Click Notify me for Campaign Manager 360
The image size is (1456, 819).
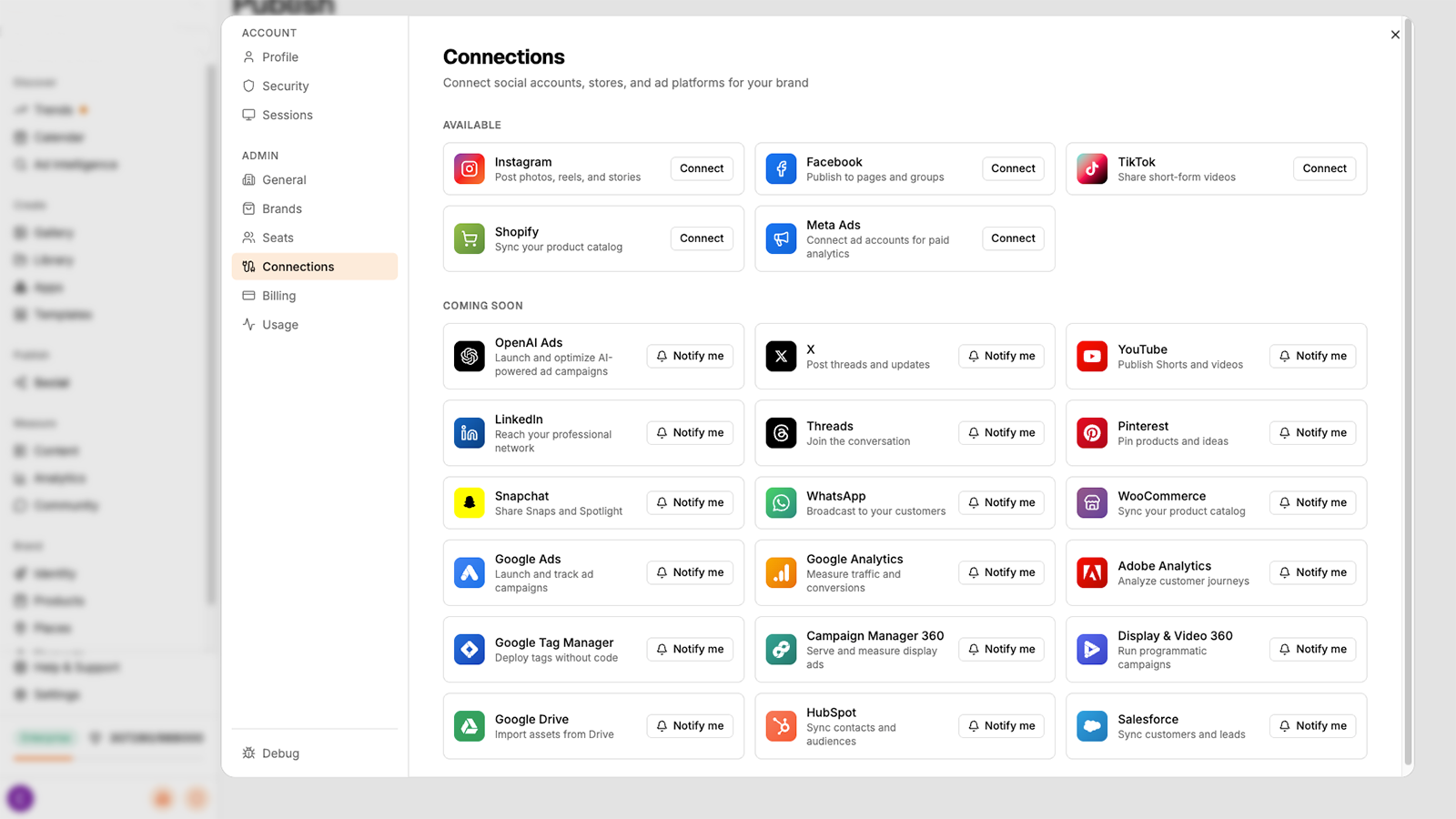point(1001,650)
